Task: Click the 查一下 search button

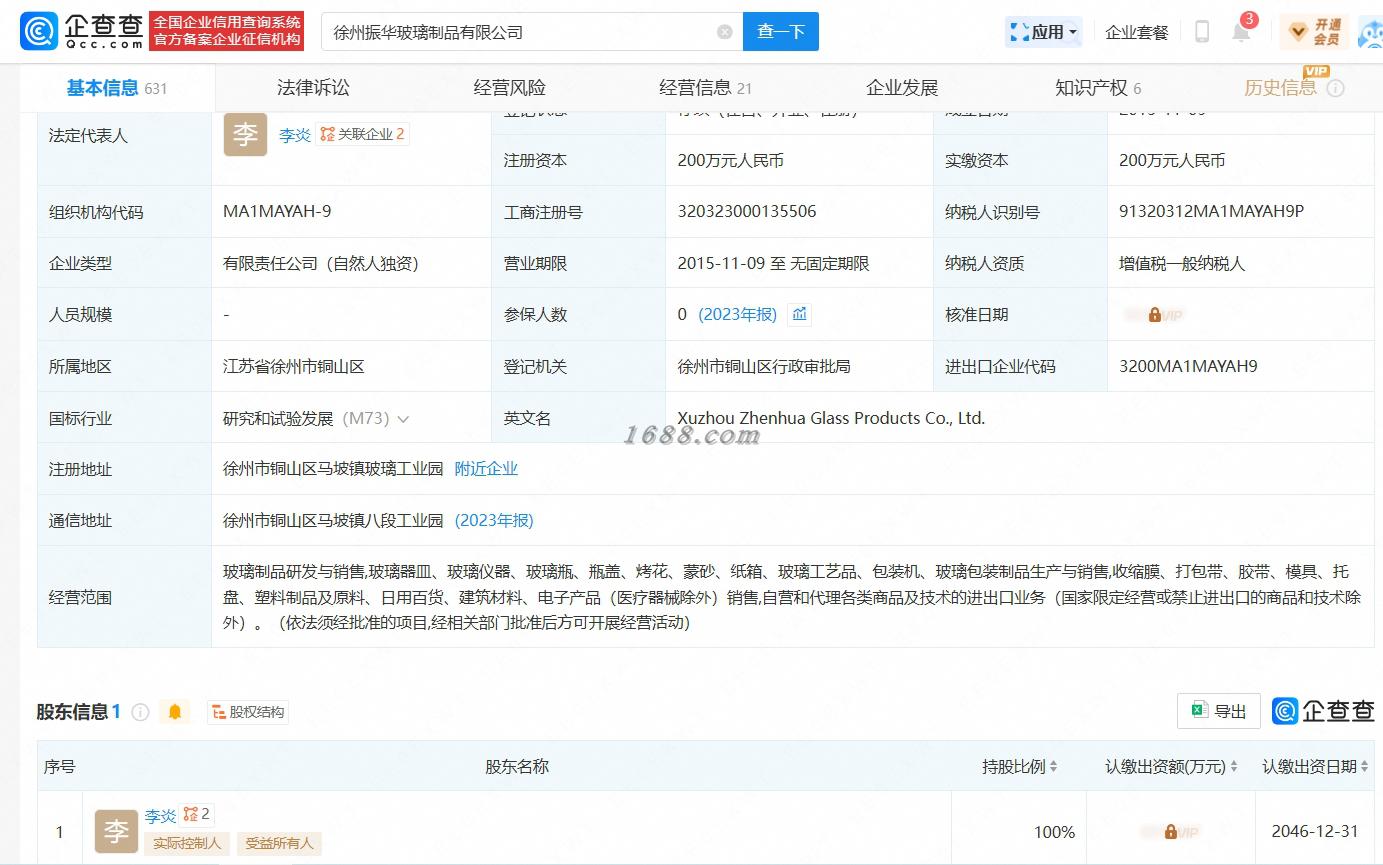Action: point(781,31)
